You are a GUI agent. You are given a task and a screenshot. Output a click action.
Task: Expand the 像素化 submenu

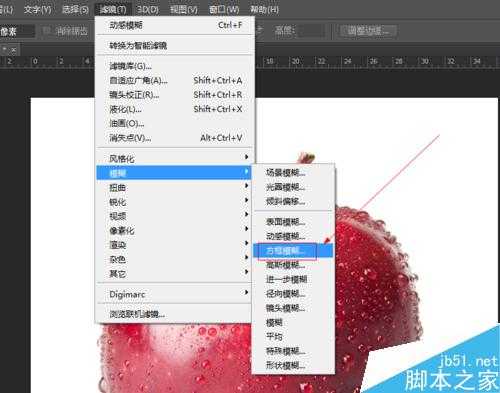tap(175, 230)
